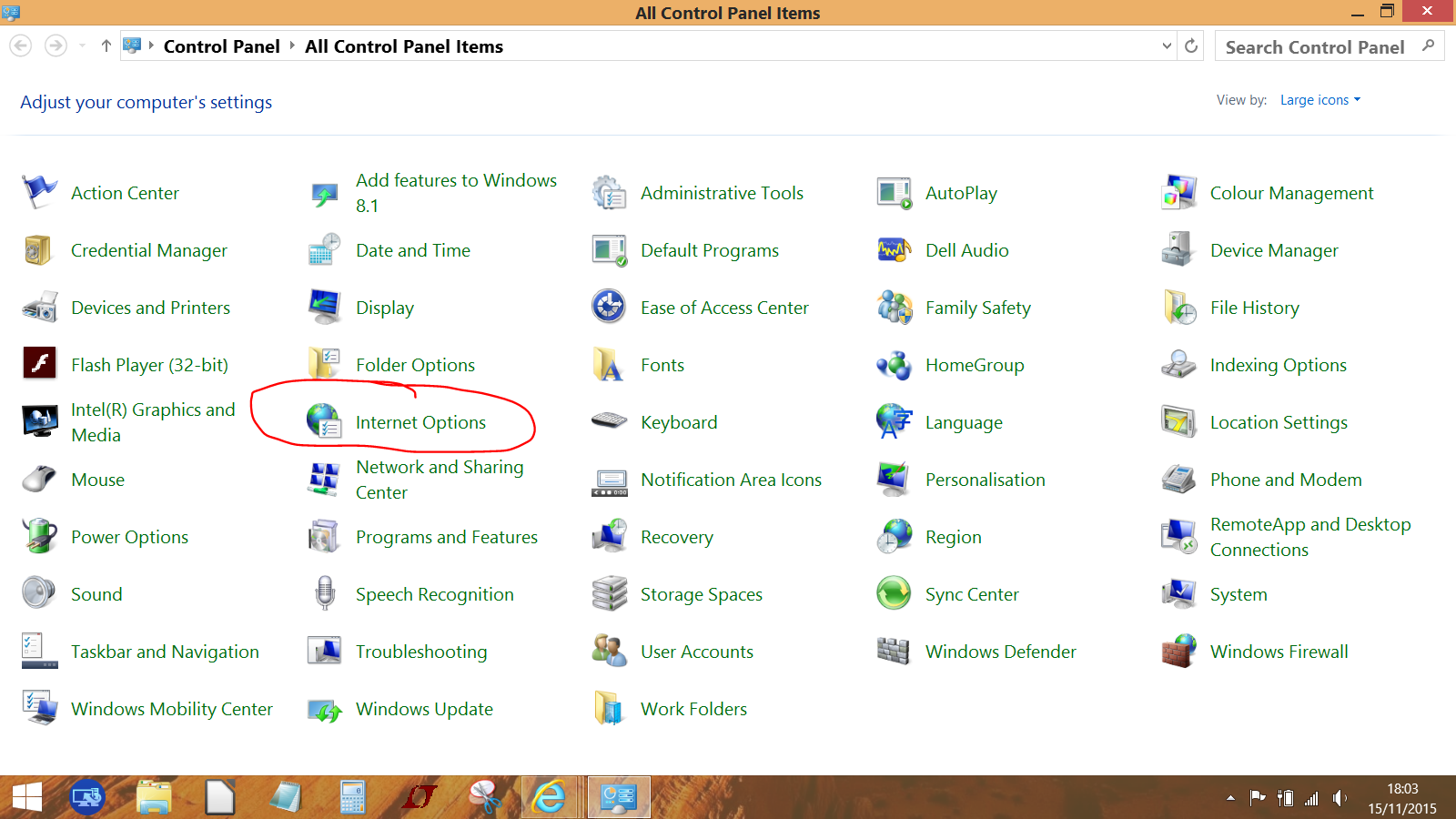1456x819 pixels.
Task: Open the Programs and Features link
Action: (447, 537)
